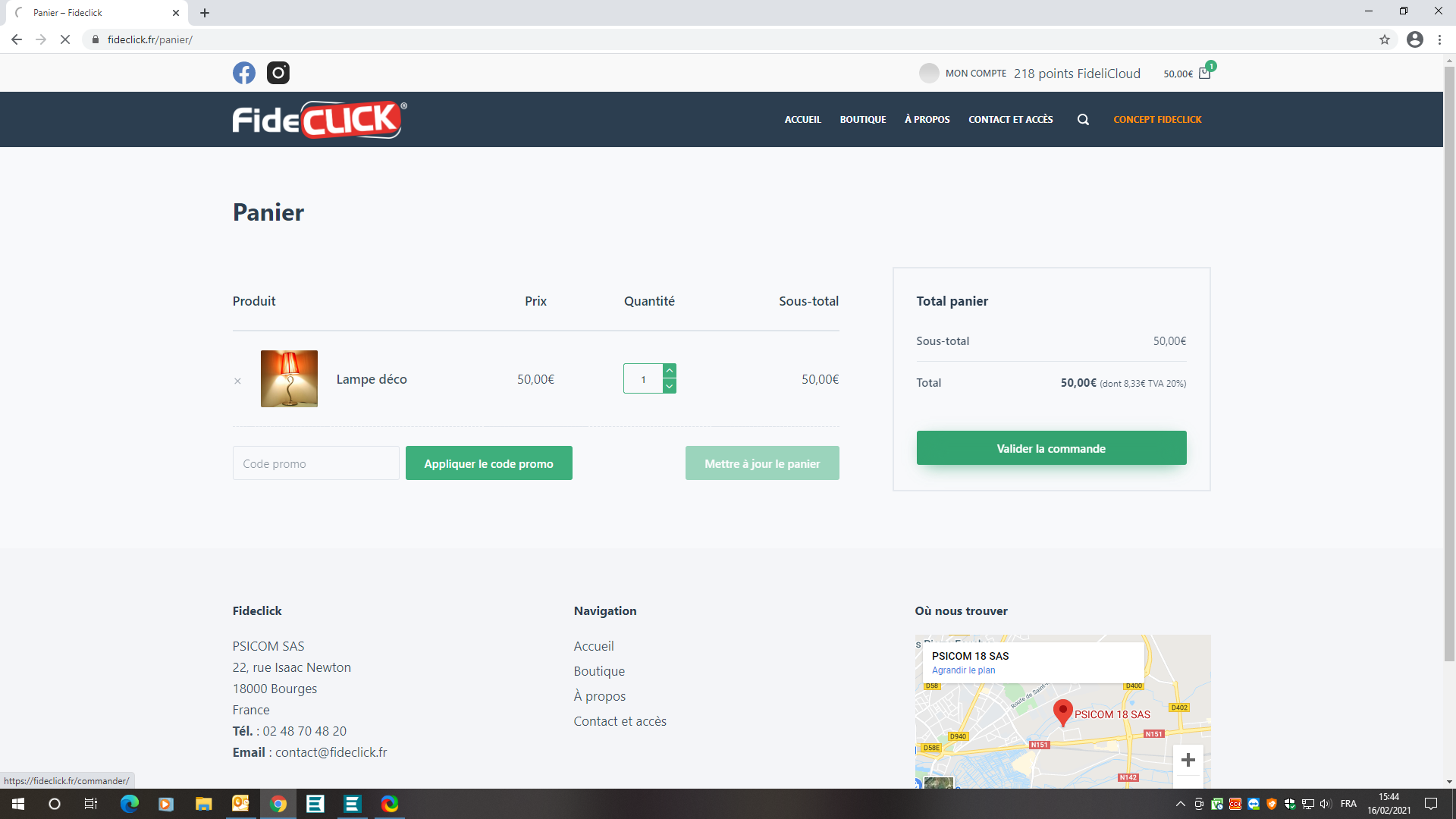Open the Chrome three-dot menu
This screenshot has width=1456, height=819.
coord(1439,39)
